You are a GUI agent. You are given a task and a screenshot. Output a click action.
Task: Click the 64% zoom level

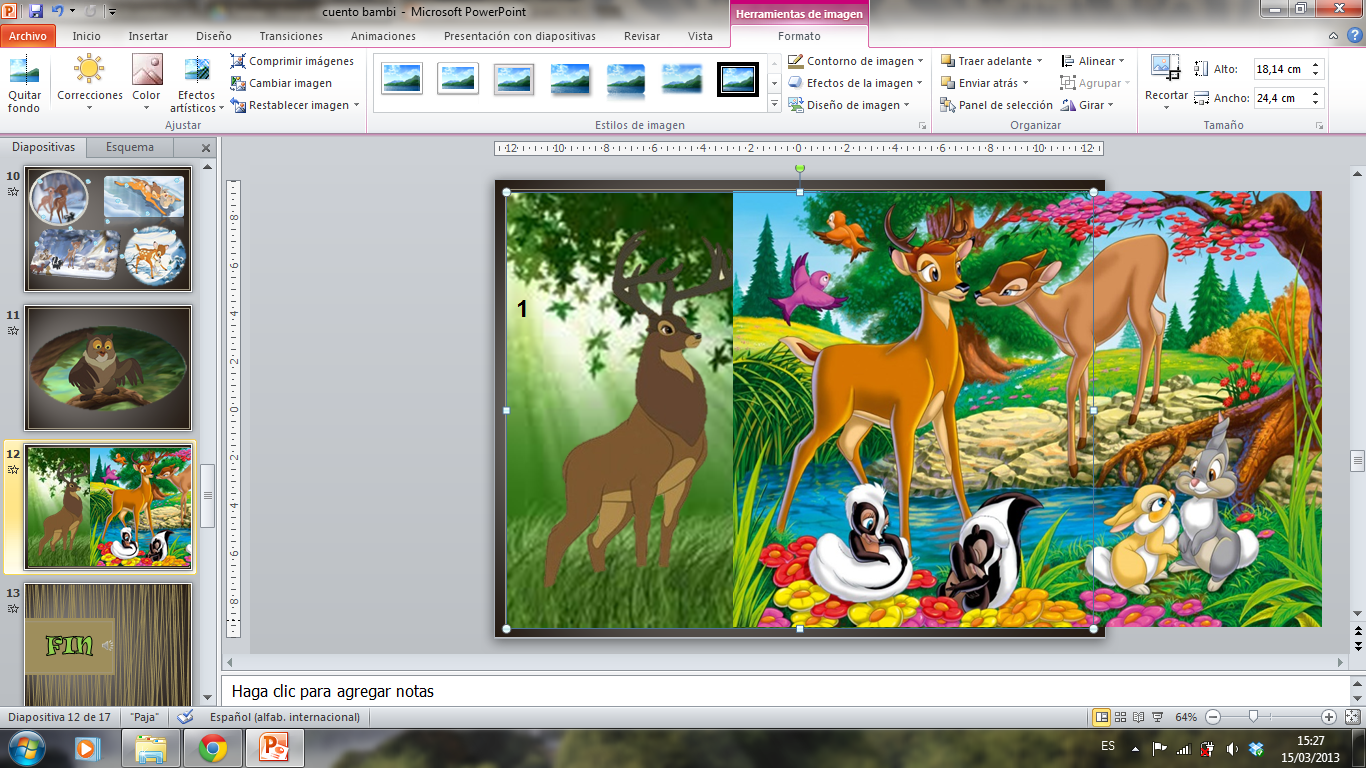pyautogui.click(x=1186, y=717)
